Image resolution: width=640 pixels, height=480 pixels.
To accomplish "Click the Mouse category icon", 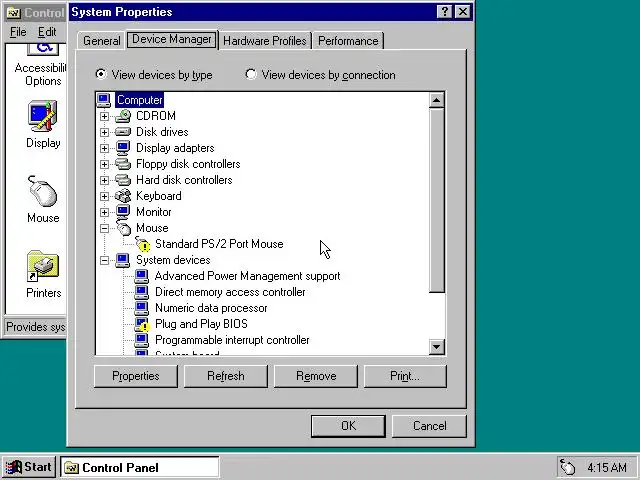I will (124, 228).
